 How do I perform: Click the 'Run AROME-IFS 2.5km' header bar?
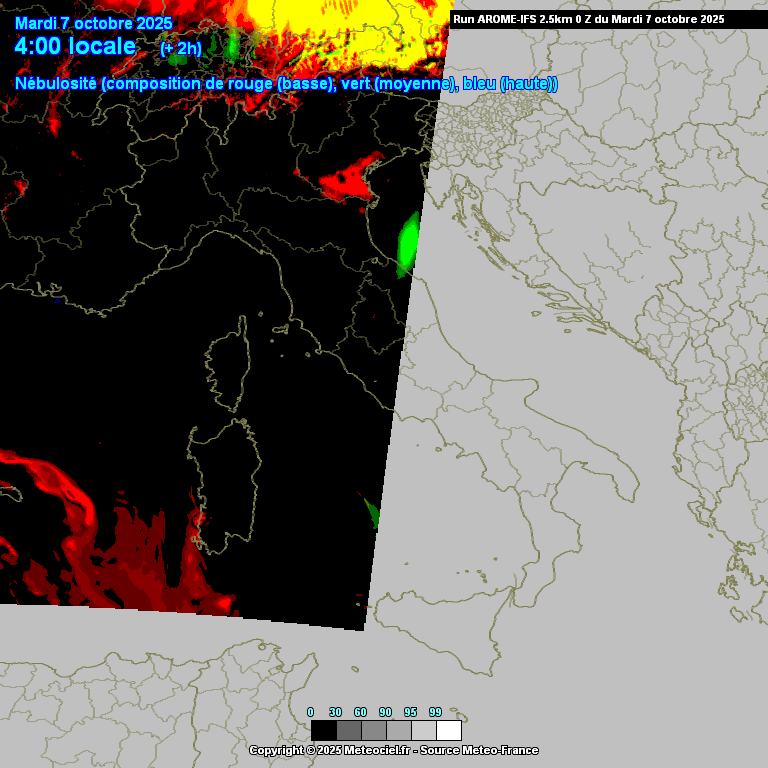point(588,19)
